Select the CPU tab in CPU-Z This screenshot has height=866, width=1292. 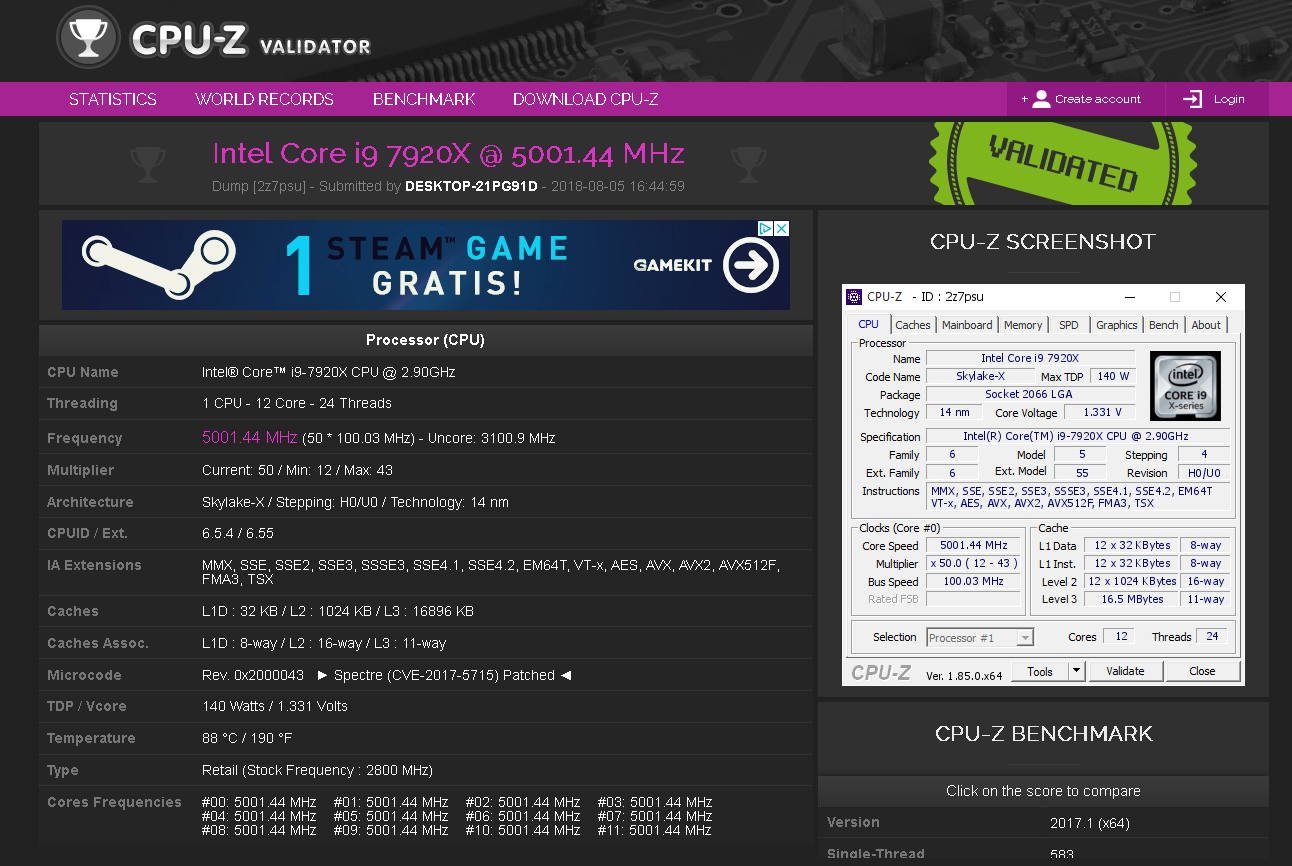[x=869, y=324]
